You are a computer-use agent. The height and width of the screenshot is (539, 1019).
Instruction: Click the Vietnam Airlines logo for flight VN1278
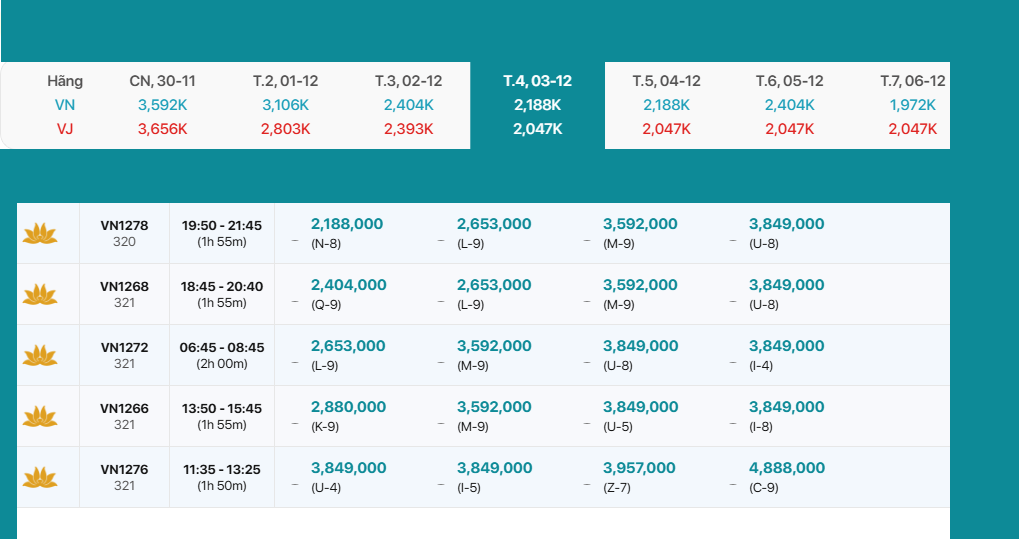[40, 234]
